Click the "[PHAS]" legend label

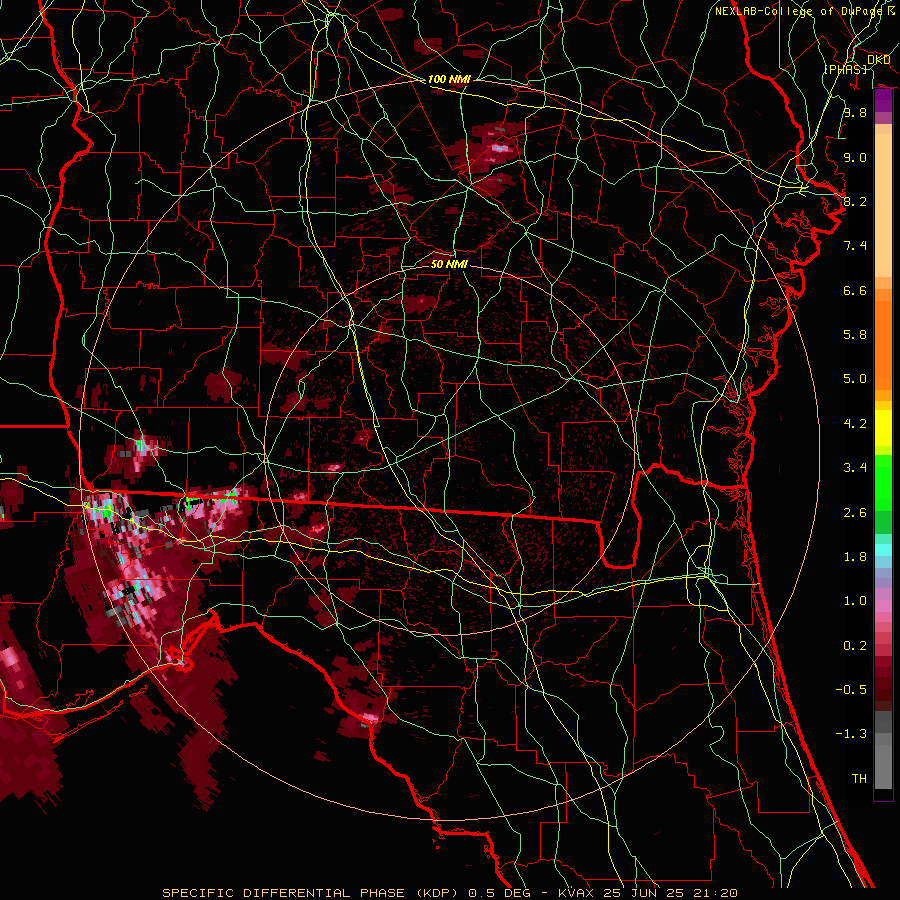click(x=845, y=69)
